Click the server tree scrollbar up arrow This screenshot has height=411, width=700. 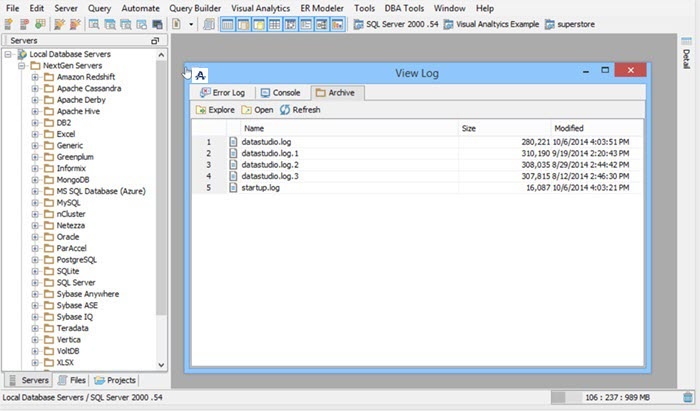click(161, 54)
